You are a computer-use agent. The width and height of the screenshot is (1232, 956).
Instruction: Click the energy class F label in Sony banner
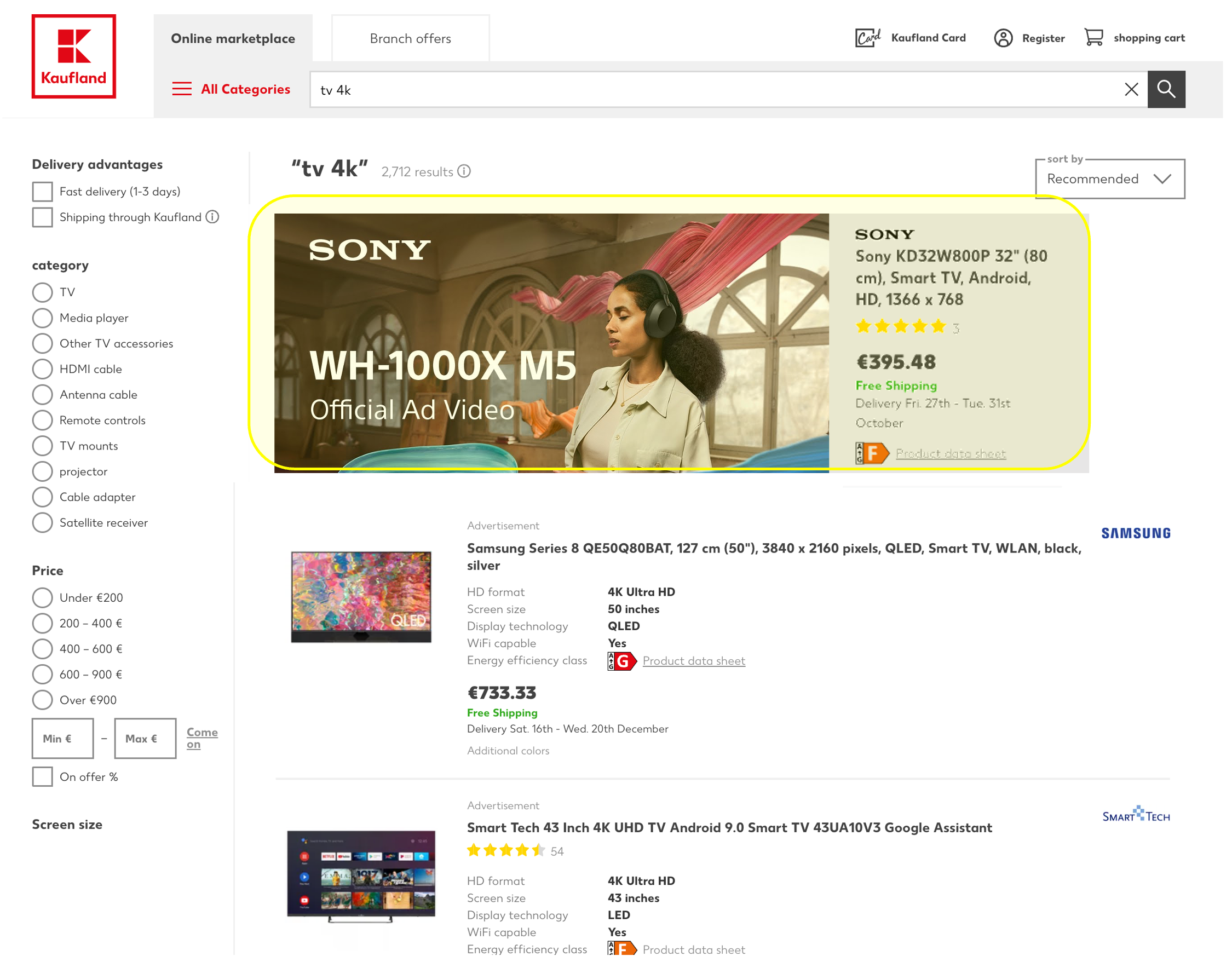[x=873, y=453]
